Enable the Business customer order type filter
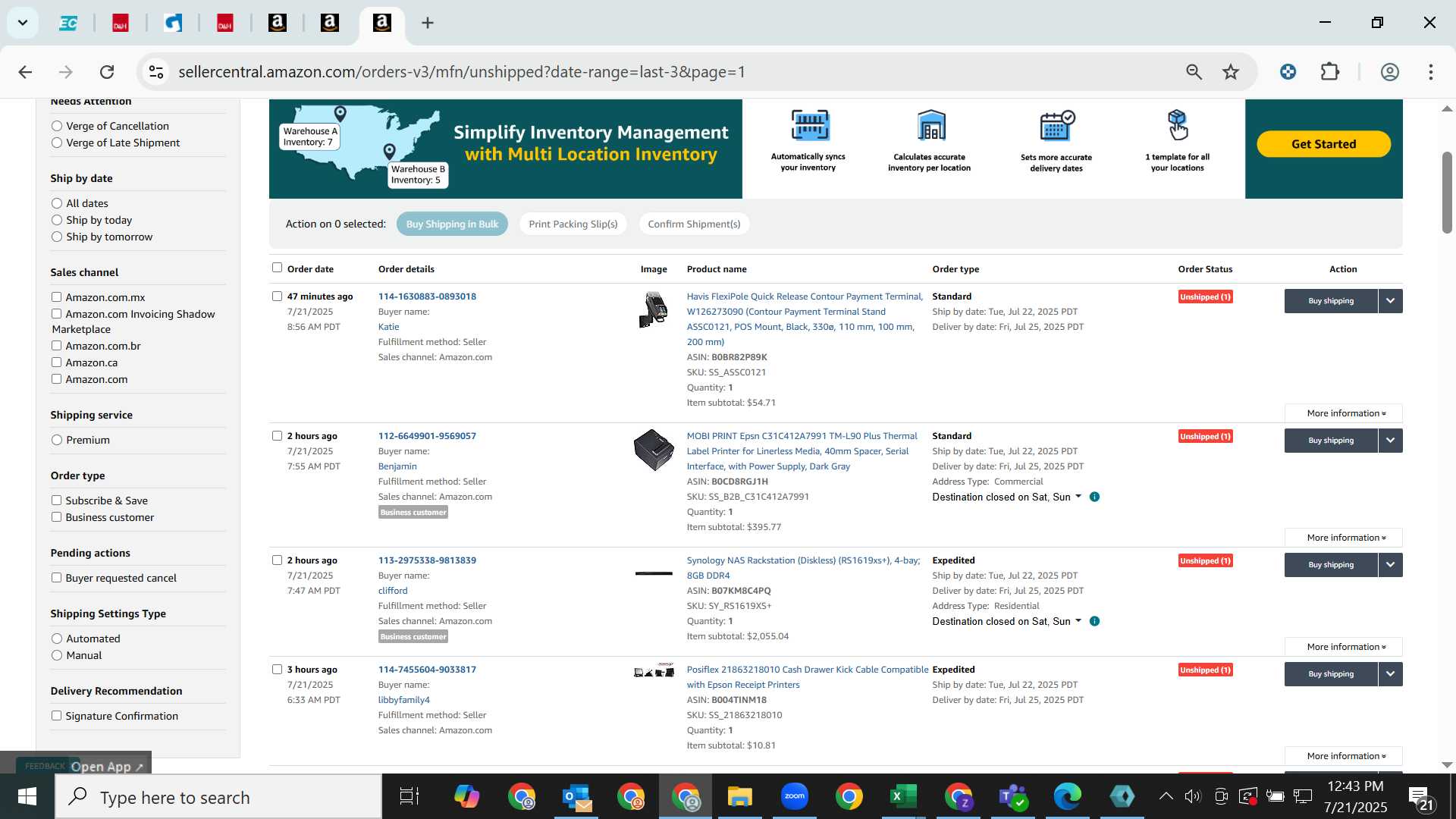This screenshot has height=819, width=1456. click(56, 517)
